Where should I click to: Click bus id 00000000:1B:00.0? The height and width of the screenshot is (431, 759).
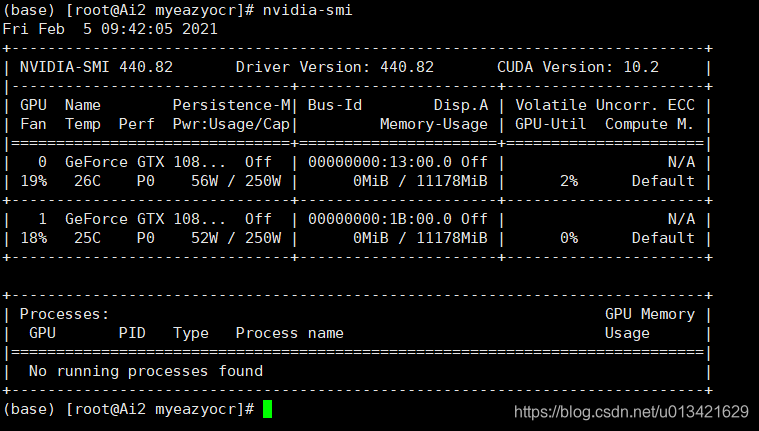(380, 219)
